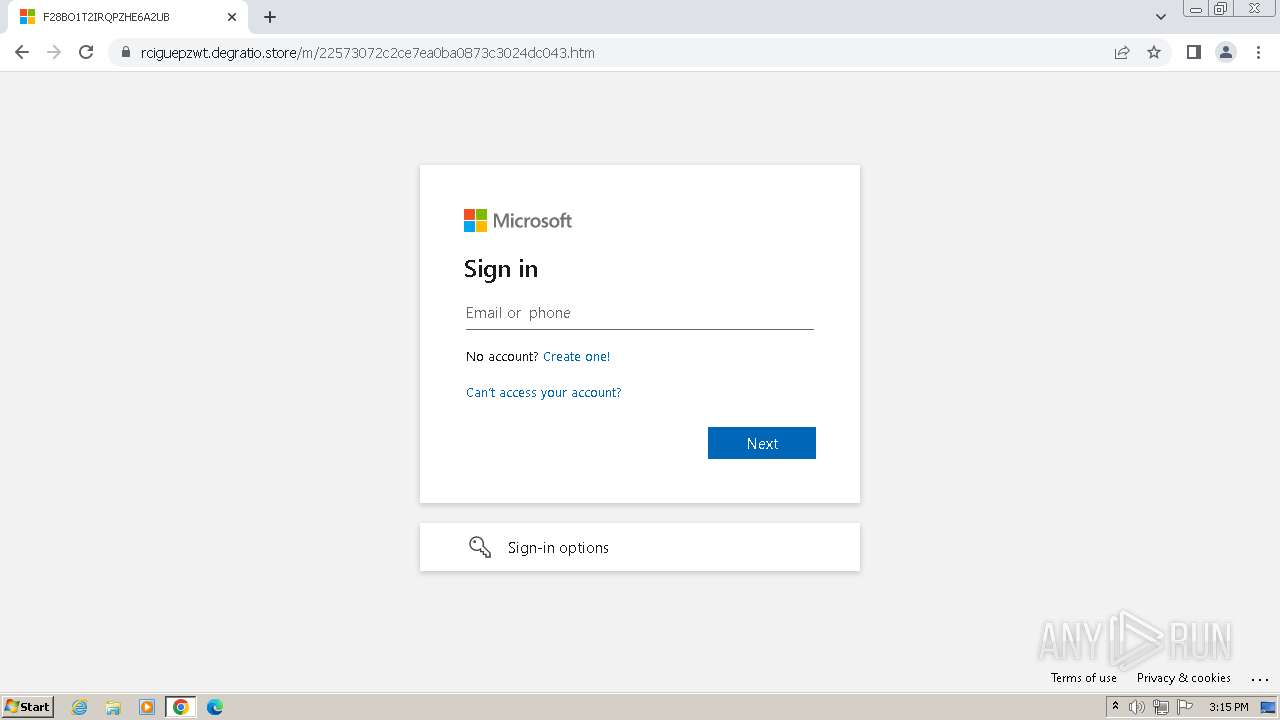Expand the tab search dropdown
The width and height of the screenshot is (1280, 720).
pos(1161,17)
